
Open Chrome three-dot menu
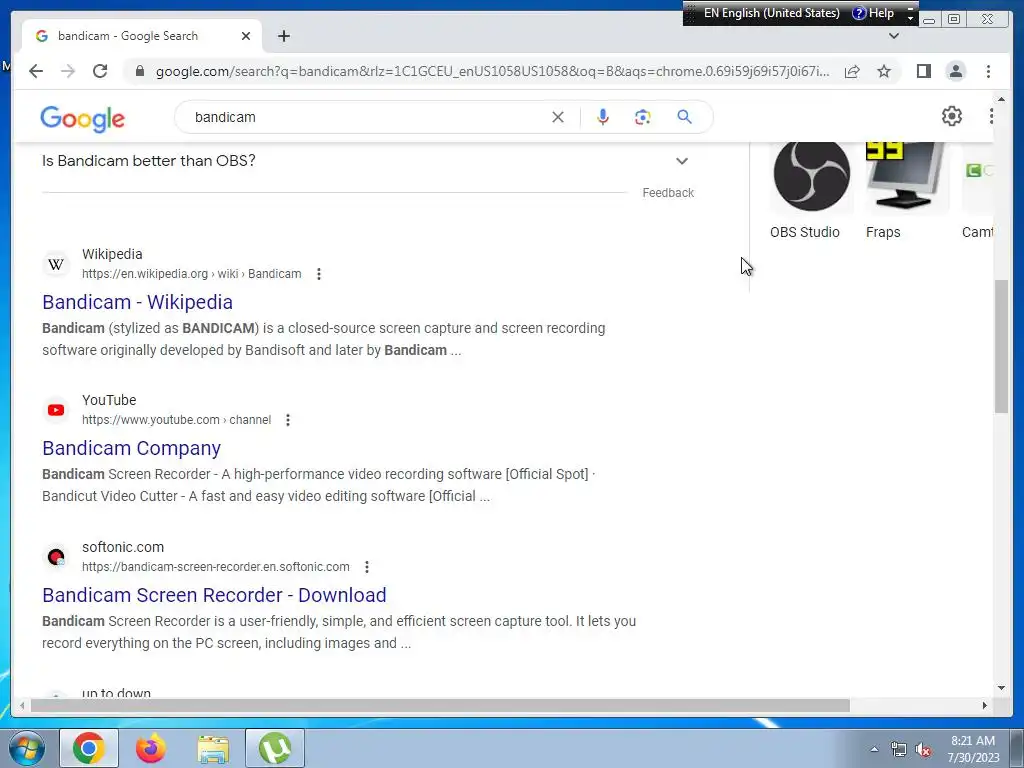tap(989, 71)
